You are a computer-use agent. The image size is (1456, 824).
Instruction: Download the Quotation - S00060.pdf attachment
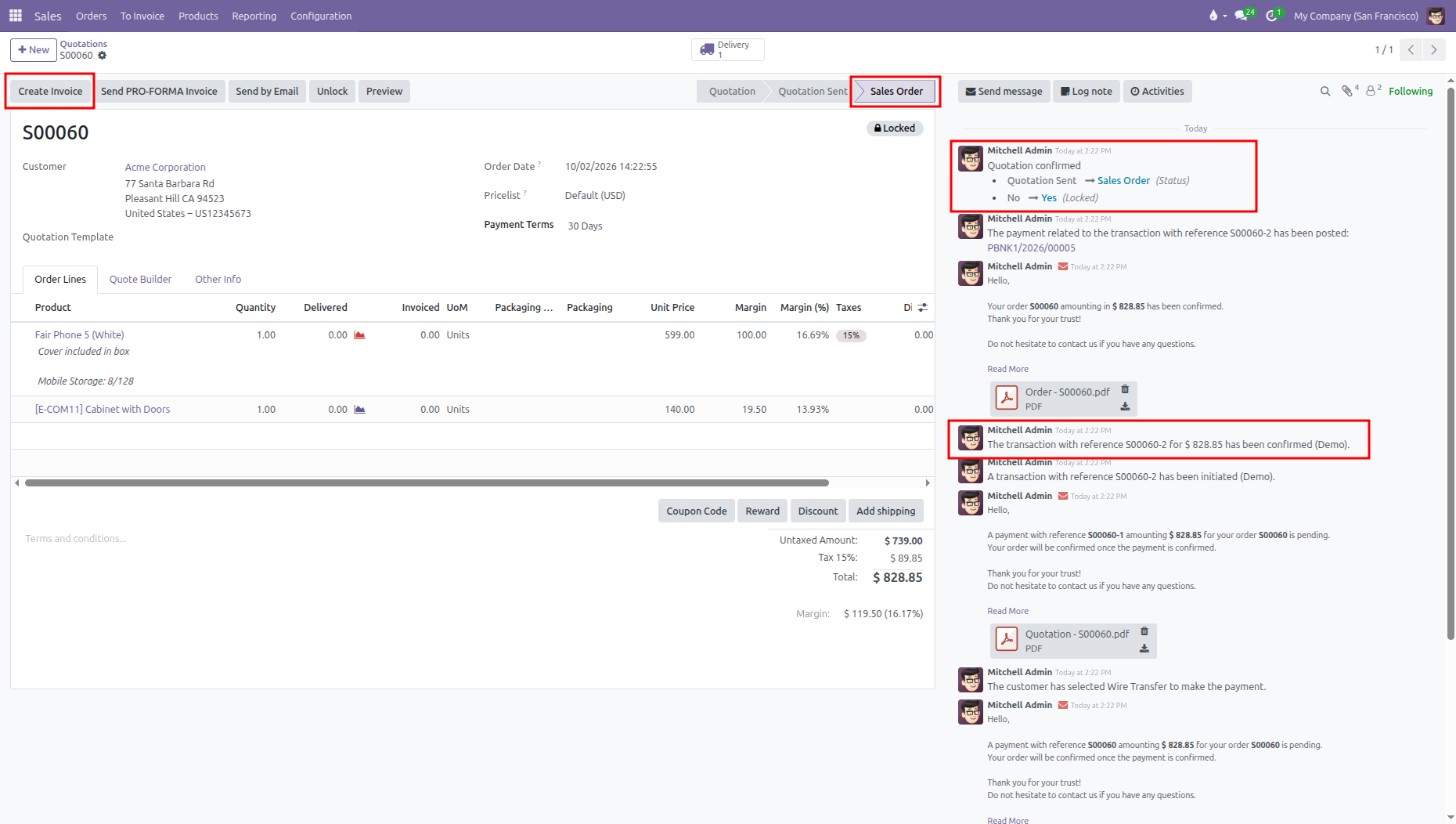point(1144,649)
